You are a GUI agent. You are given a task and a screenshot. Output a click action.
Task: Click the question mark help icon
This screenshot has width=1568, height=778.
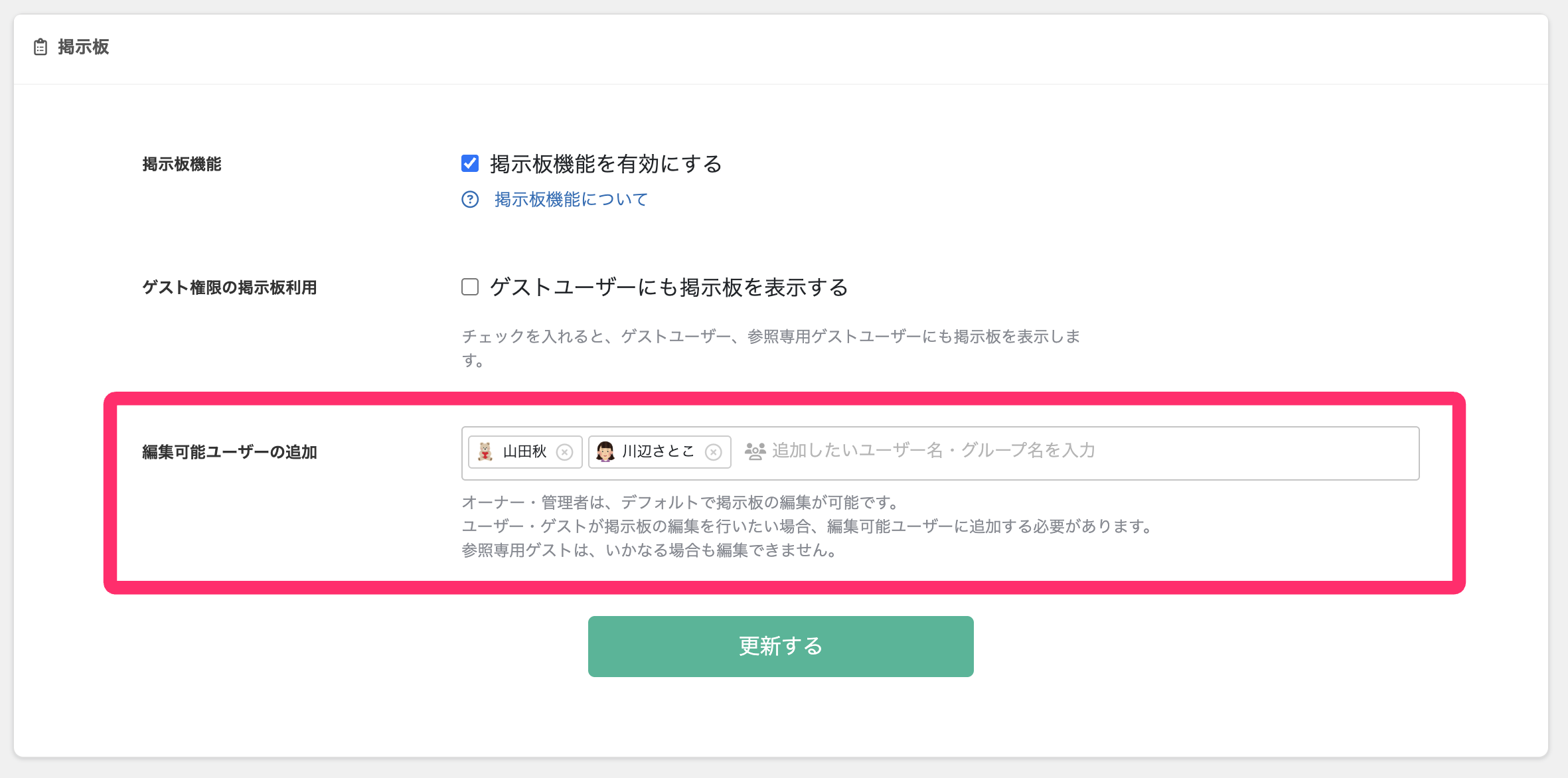point(470,199)
